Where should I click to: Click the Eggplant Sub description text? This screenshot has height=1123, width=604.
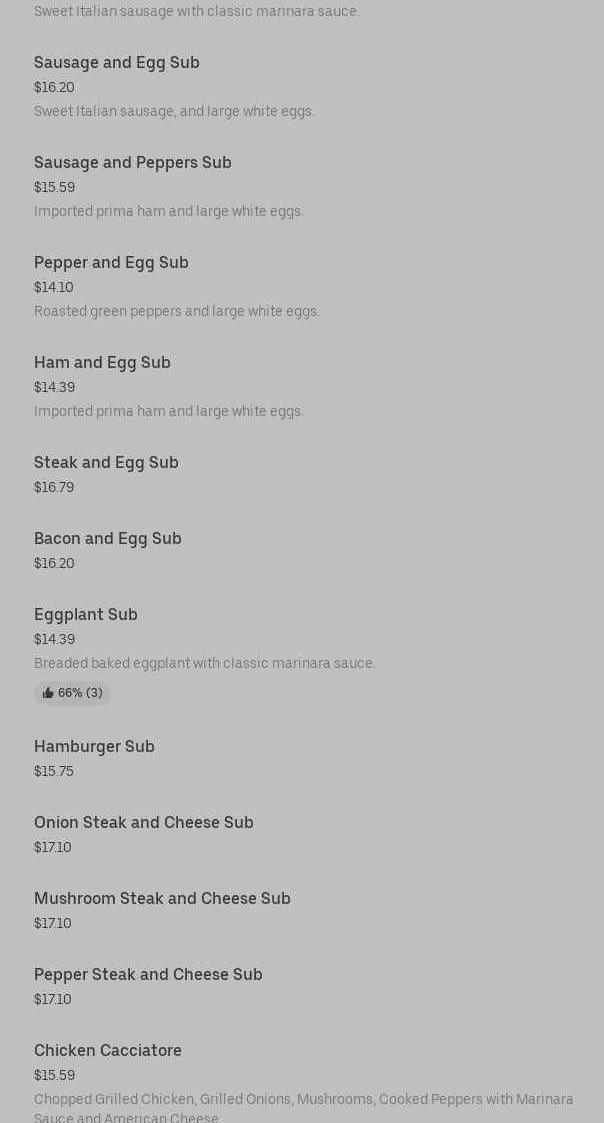point(204,664)
